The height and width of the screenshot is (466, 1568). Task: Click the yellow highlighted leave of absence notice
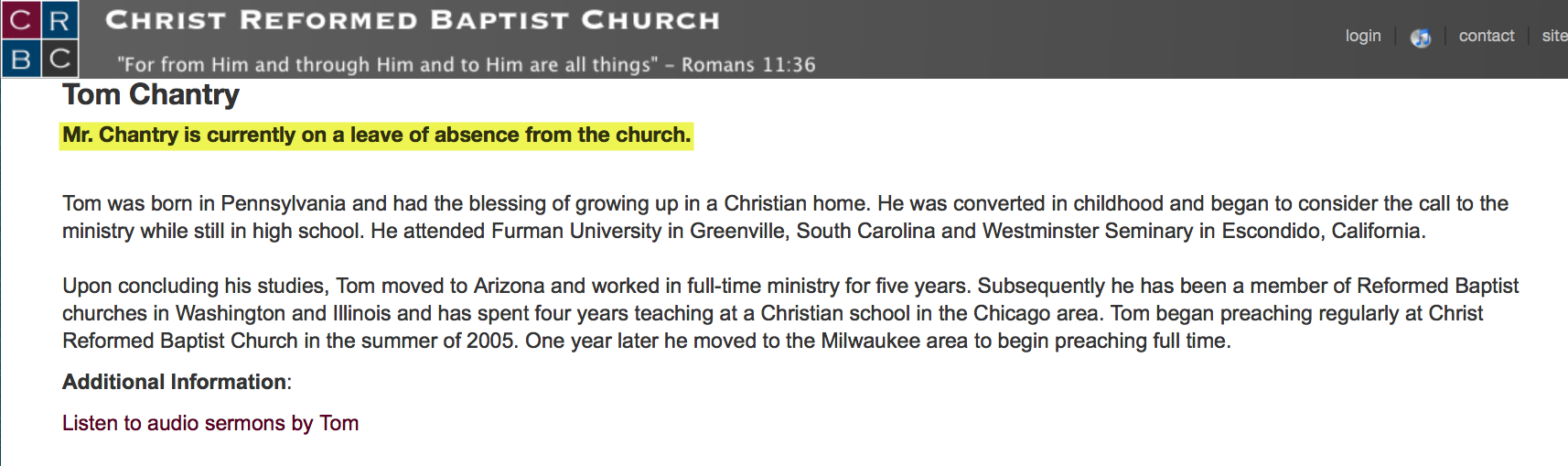point(376,135)
